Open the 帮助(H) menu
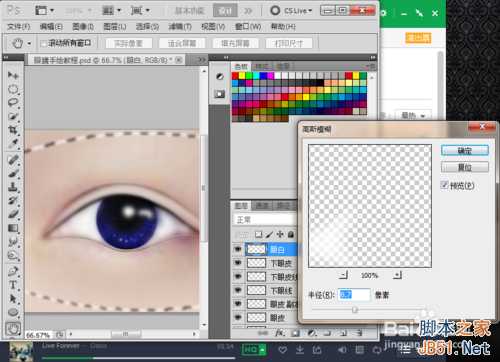This screenshot has height=362, width=500. pyautogui.click(x=283, y=26)
